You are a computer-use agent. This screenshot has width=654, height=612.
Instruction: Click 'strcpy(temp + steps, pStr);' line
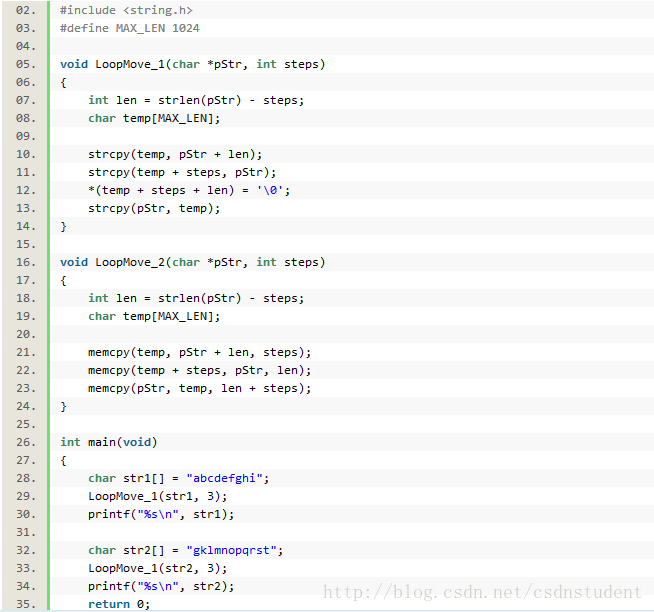coord(182,172)
